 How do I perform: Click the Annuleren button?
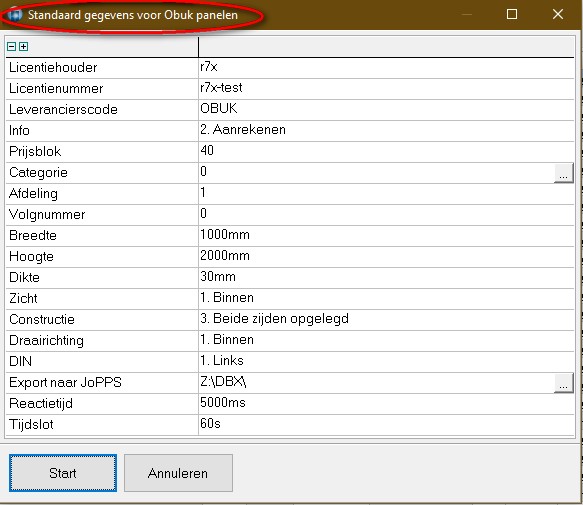178,473
